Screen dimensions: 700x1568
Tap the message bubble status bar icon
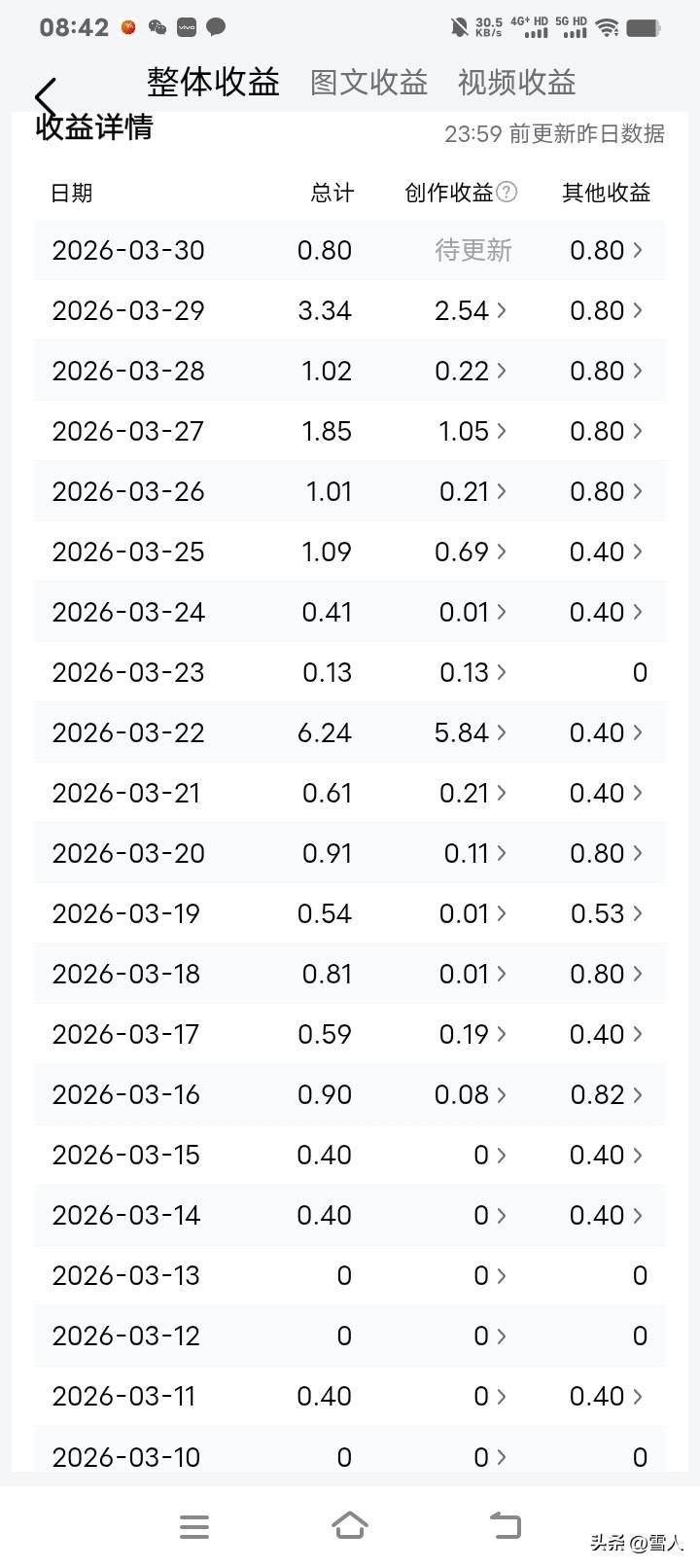(x=216, y=27)
